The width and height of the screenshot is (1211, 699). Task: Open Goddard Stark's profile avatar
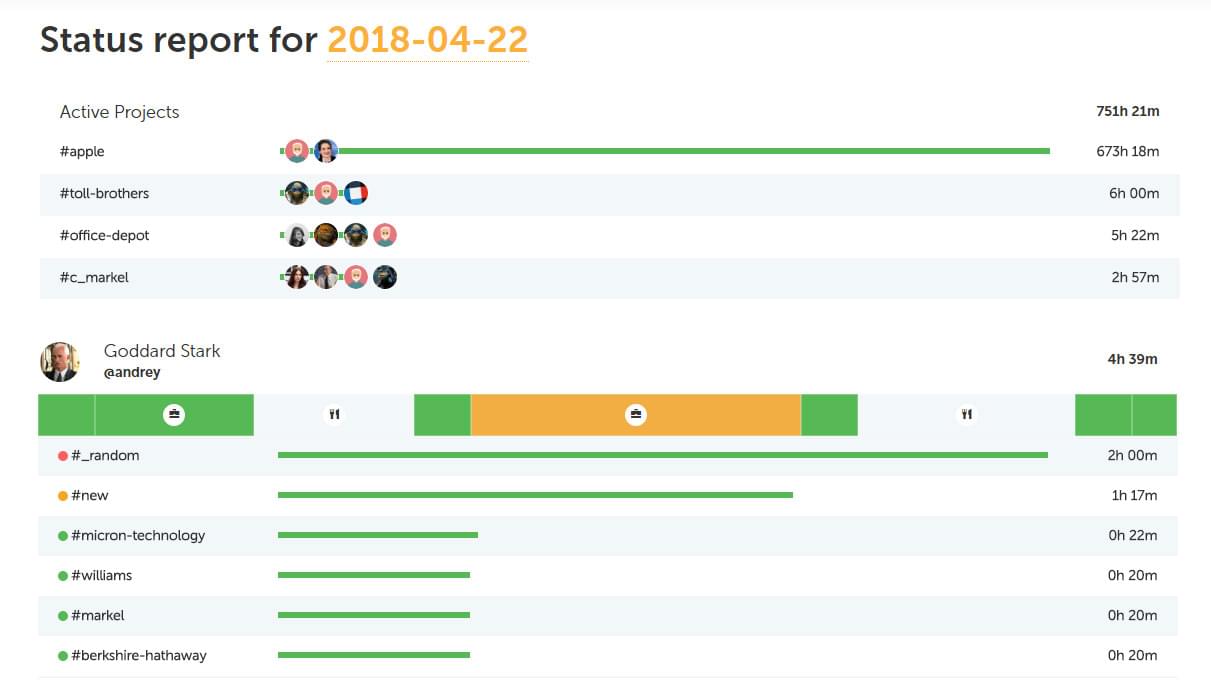coord(60,360)
